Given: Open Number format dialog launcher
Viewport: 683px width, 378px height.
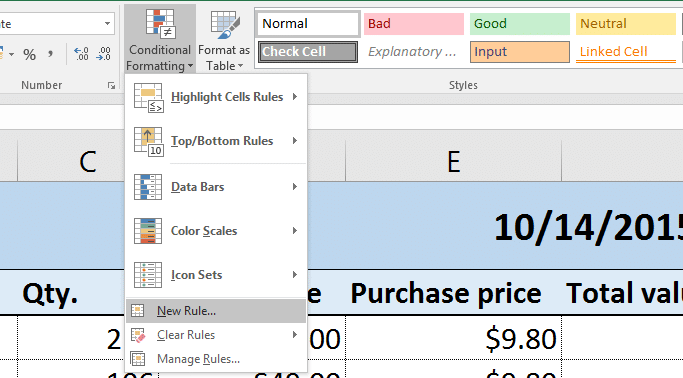Looking at the screenshot, I should click(x=112, y=86).
